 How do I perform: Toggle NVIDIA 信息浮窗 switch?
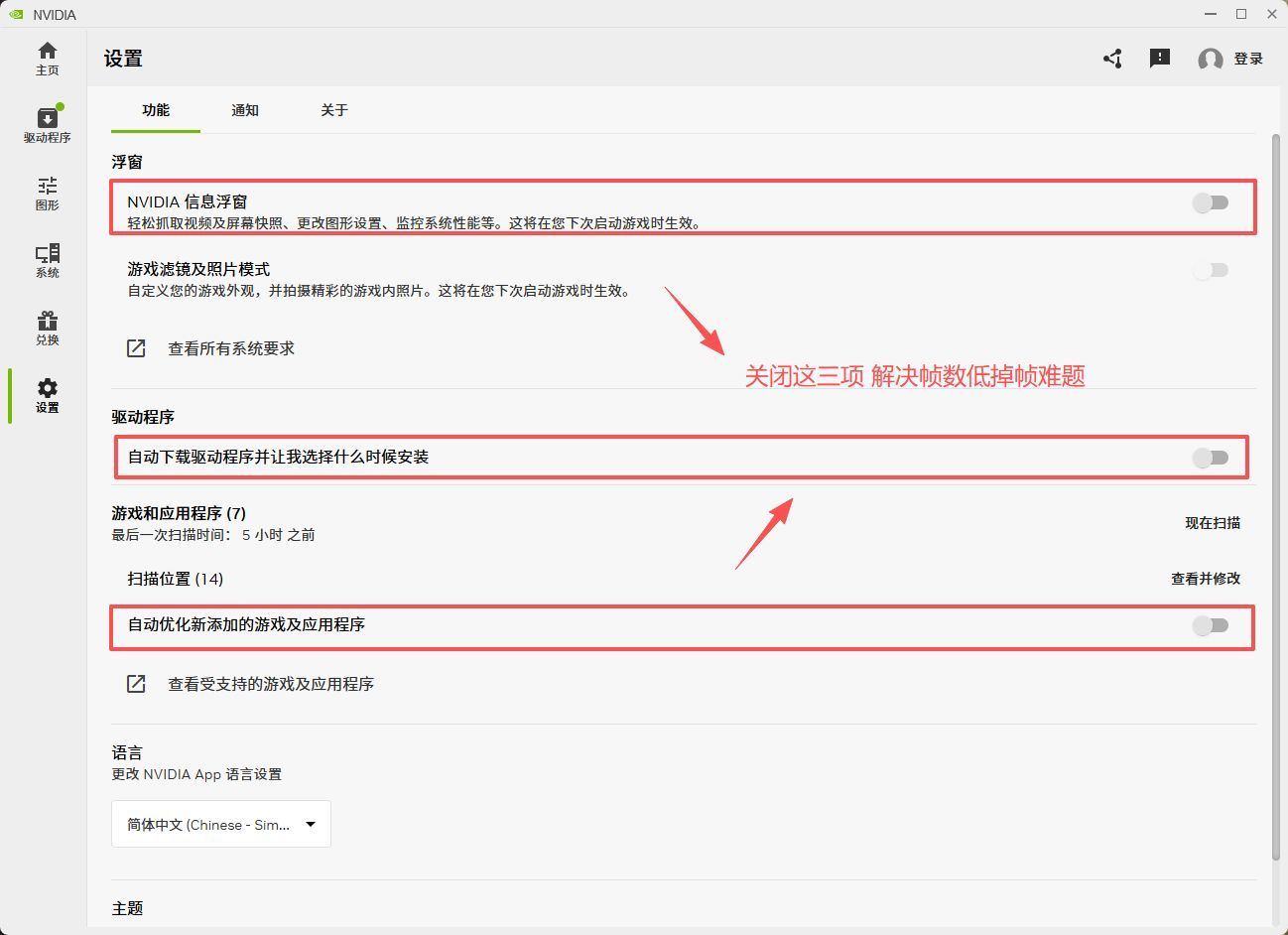[1211, 202]
